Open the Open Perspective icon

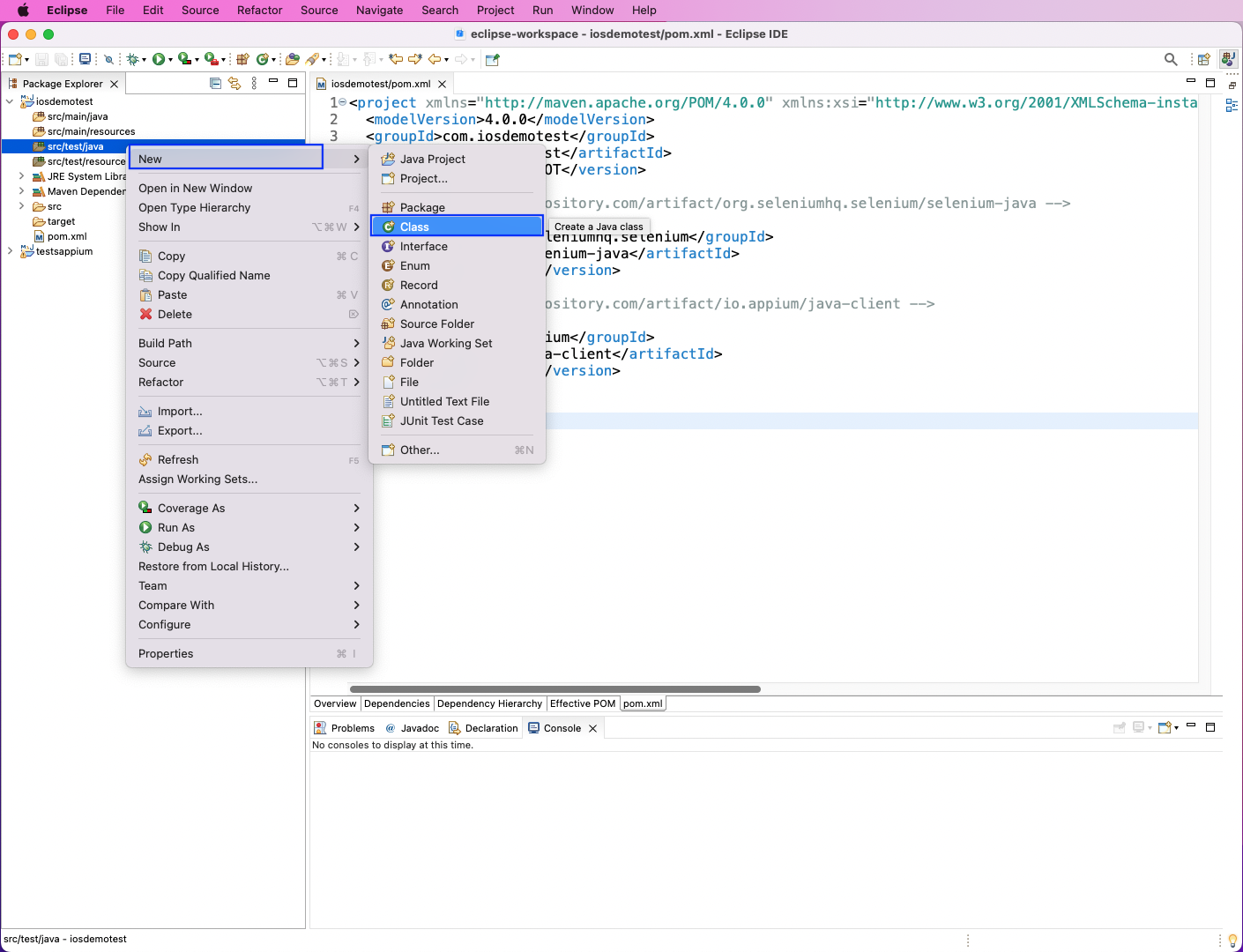coord(1203,60)
